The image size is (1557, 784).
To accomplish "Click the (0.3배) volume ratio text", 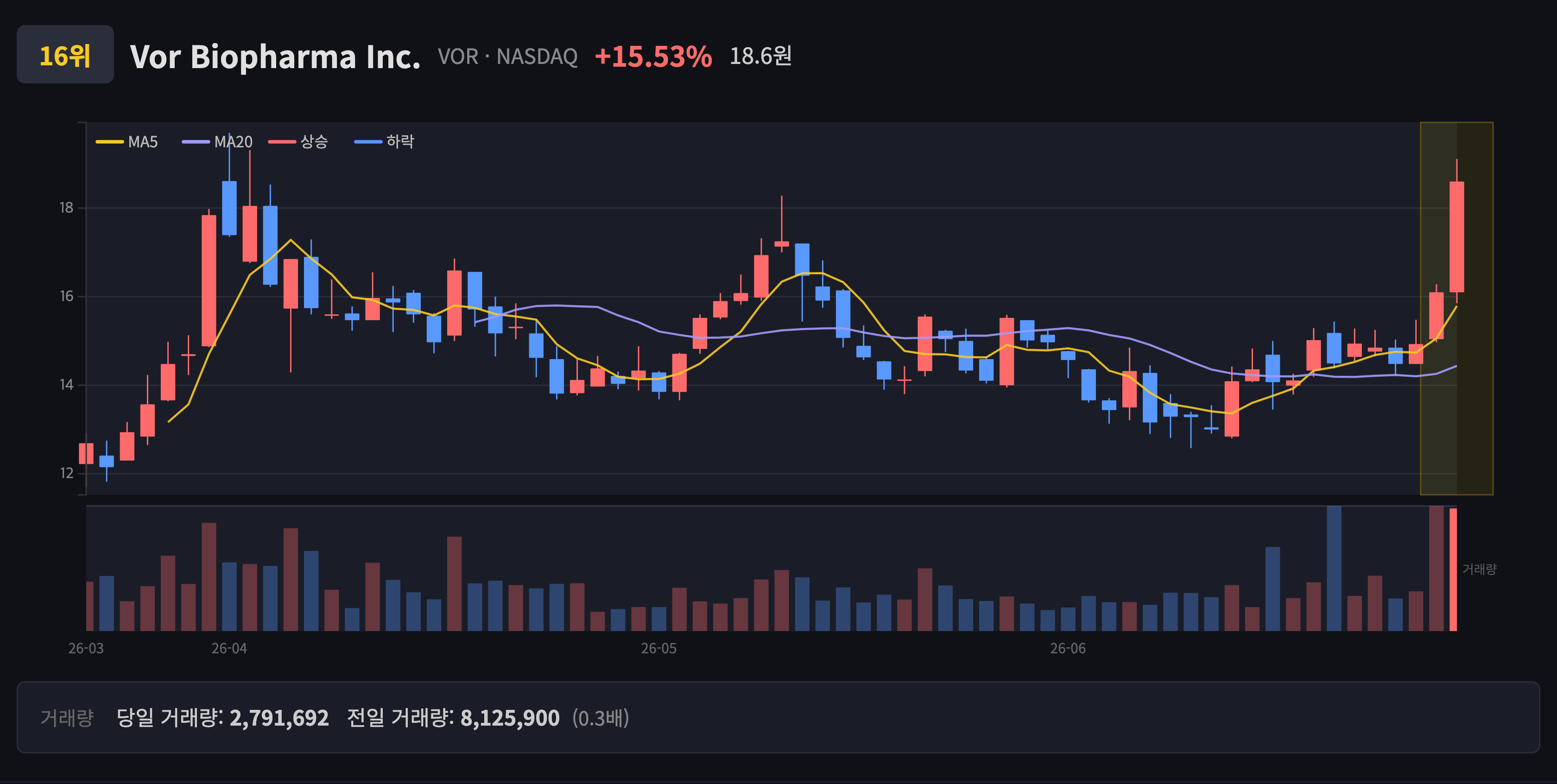I will pyautogui.click(x=601, y=718).
